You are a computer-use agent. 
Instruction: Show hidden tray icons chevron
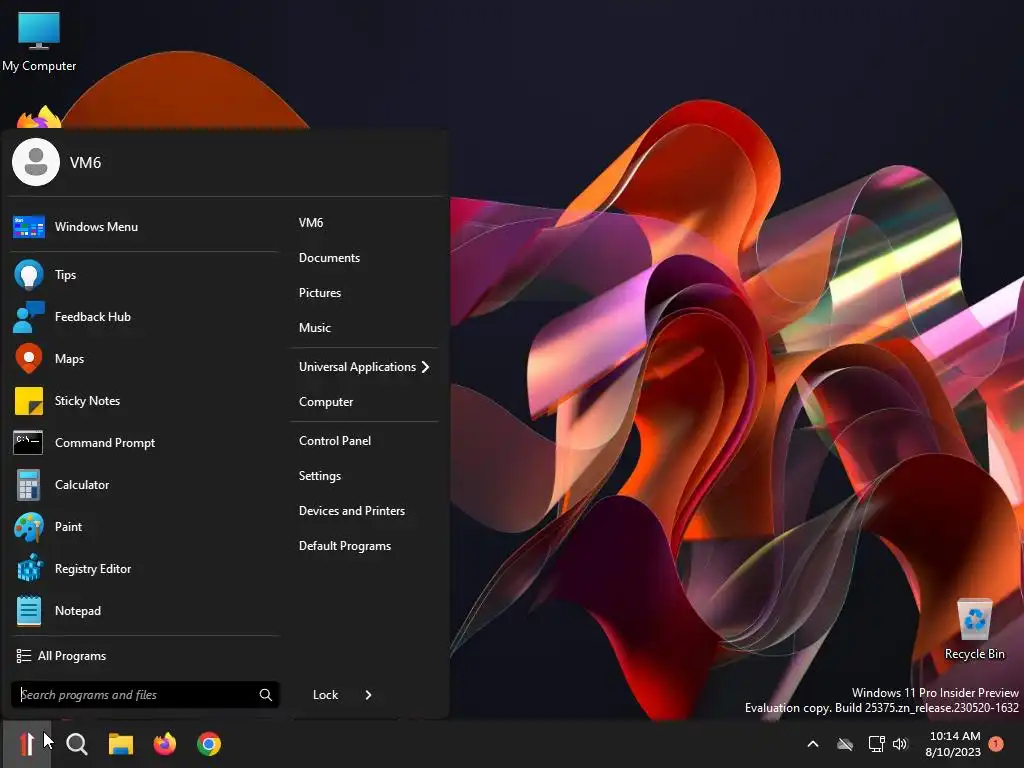(813, 744)
